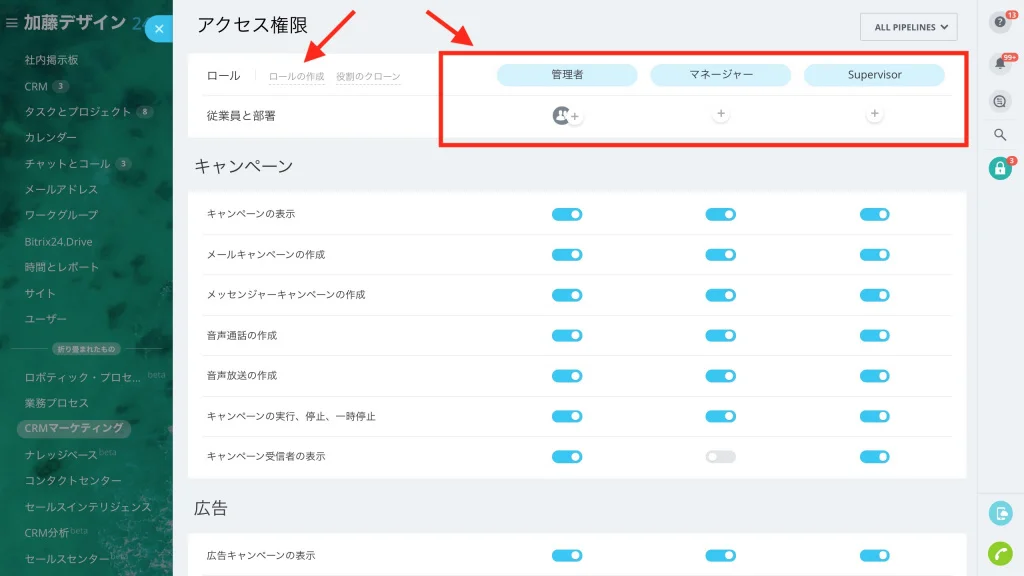Open ロボティック・プロセ... in the sidebar
Screen dimensions: 1024x576
coord(82,377)
